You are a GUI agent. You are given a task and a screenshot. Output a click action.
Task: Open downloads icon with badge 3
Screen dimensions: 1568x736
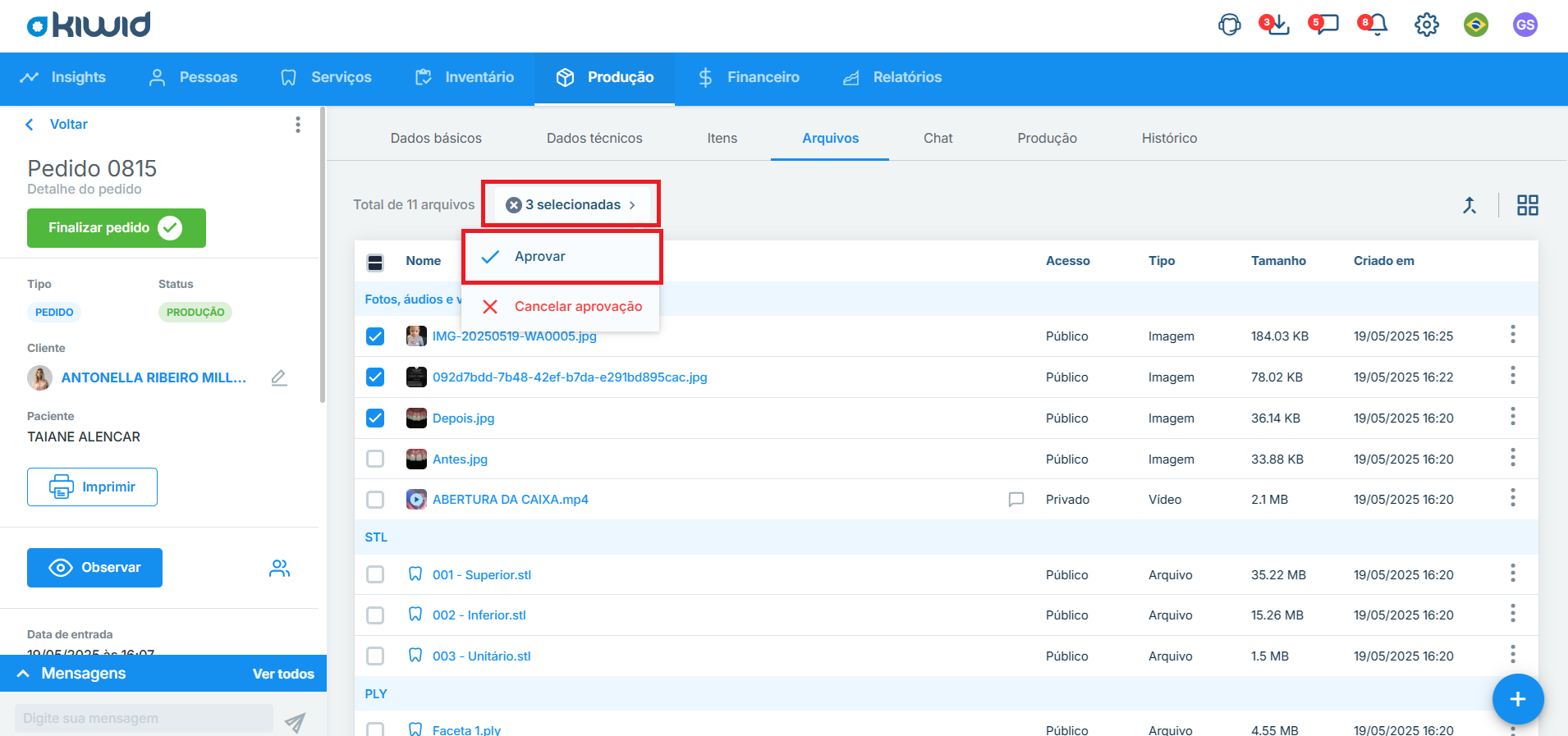[x=1275, y=25]
